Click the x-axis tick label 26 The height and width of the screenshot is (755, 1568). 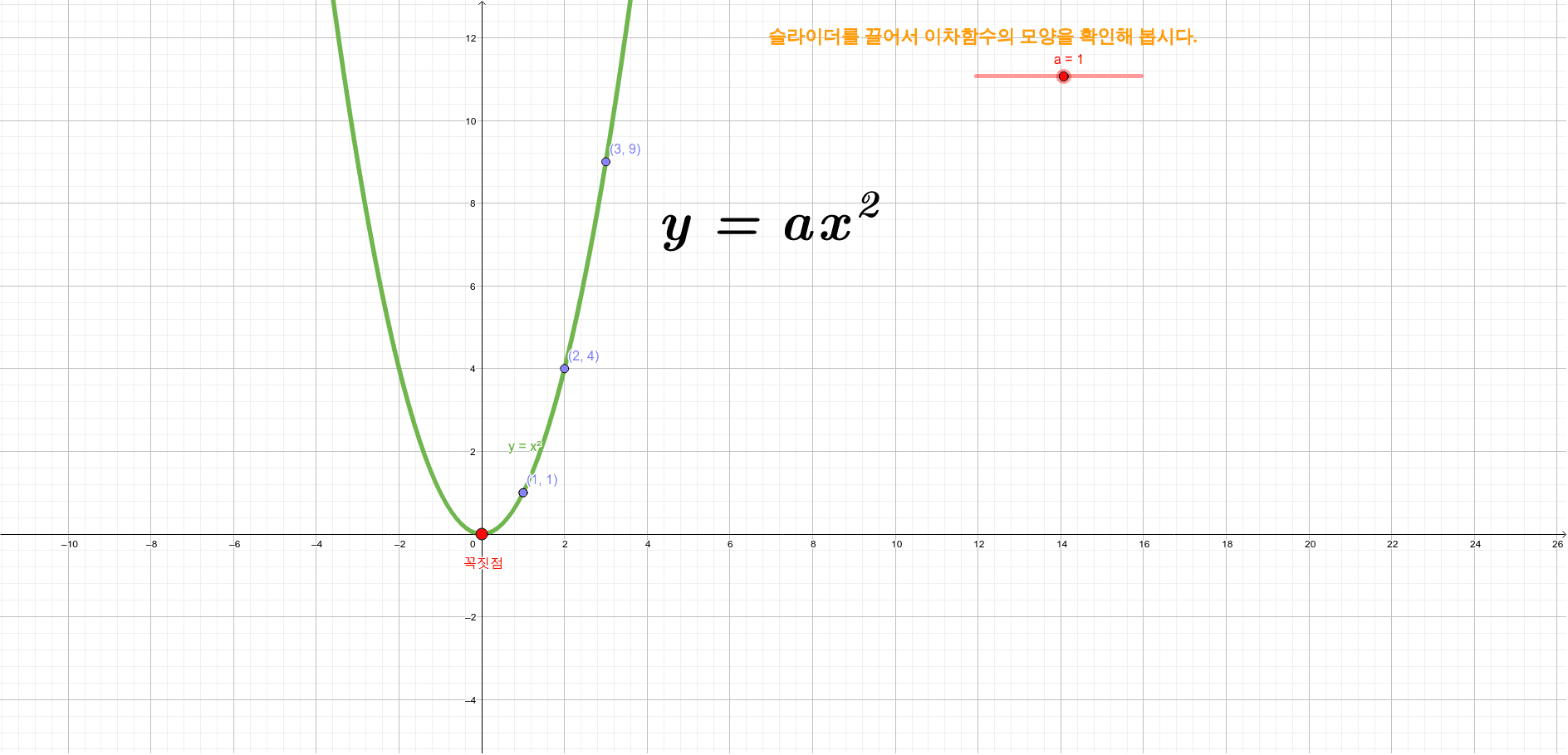click(1557, 544)
